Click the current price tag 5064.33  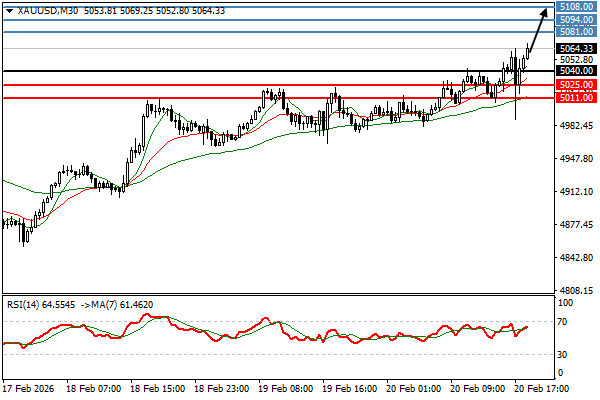pos(577,48)
